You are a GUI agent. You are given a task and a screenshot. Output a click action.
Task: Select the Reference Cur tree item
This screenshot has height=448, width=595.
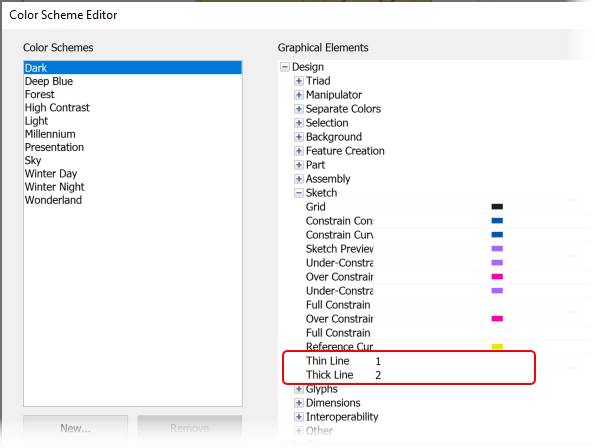[340, 347]
